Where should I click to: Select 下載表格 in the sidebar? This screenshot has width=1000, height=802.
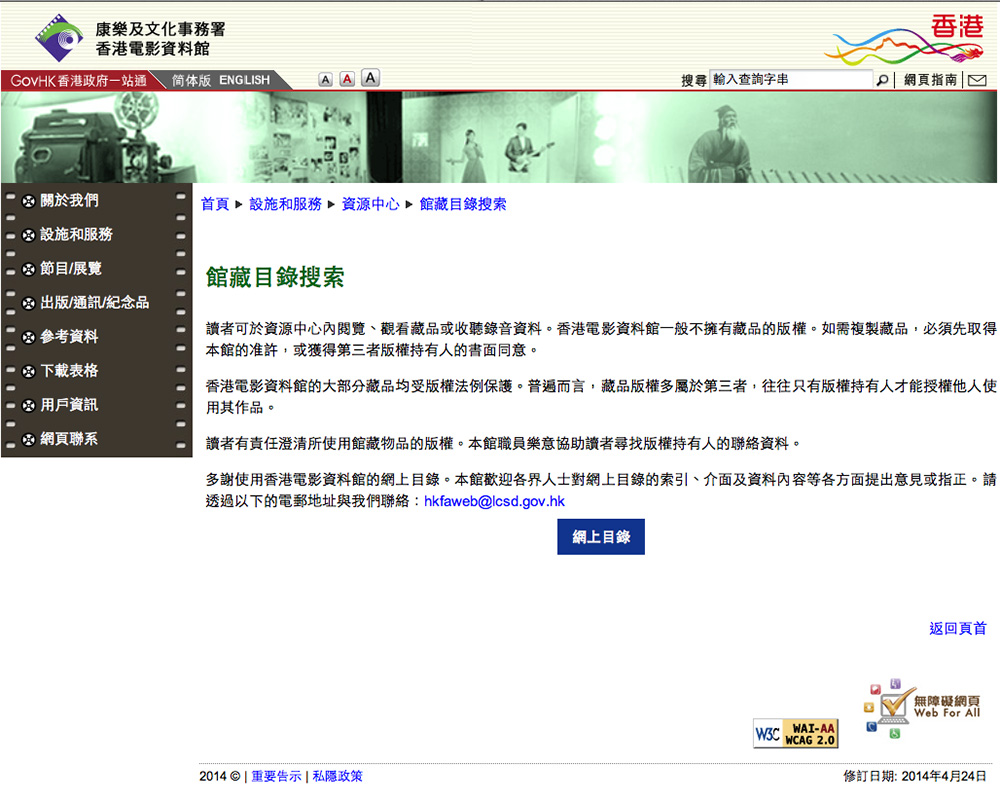pyautogui.click(x=69, y=371)
